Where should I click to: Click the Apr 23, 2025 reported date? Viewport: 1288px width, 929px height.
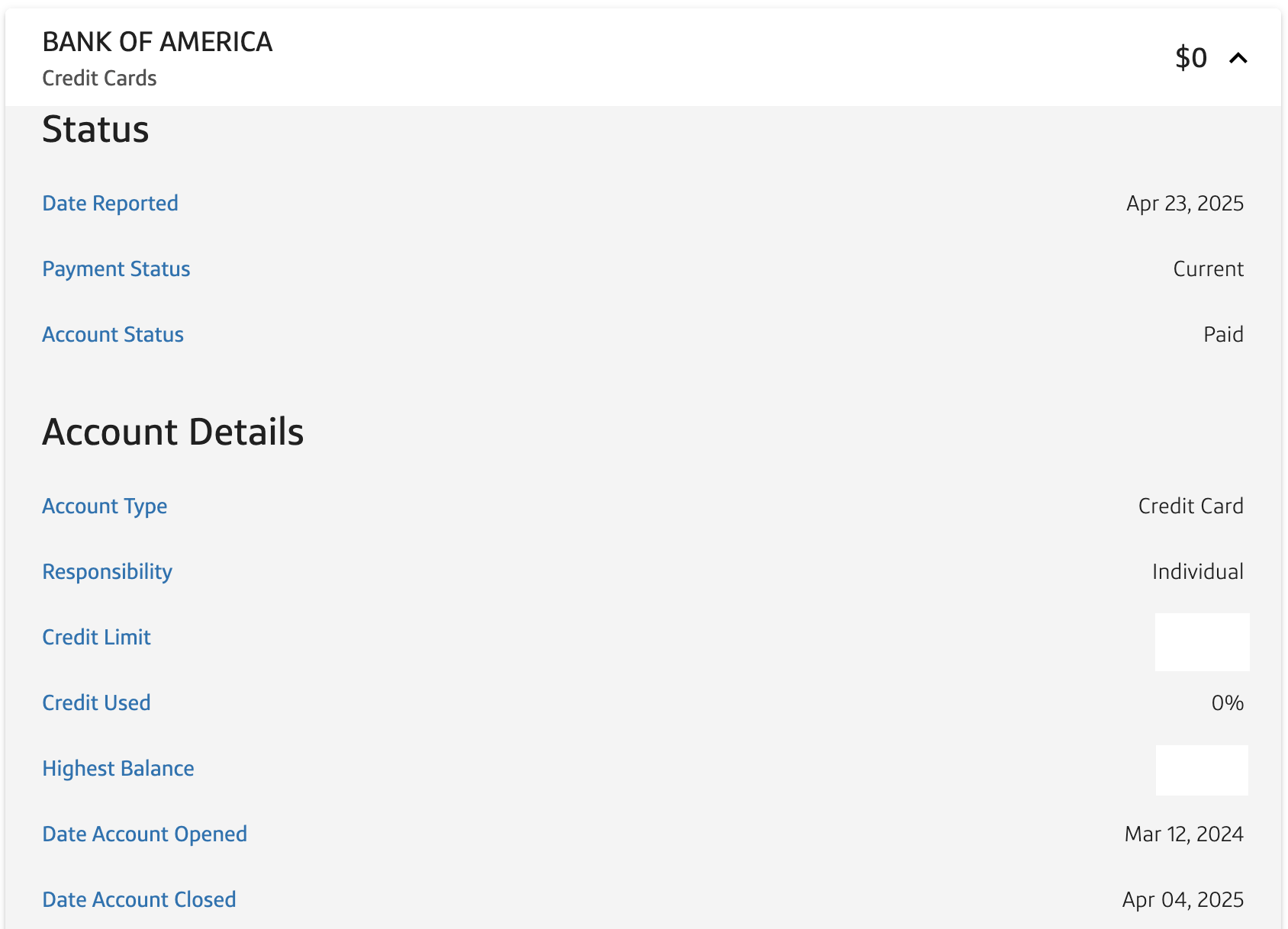tap(1184, 204)
